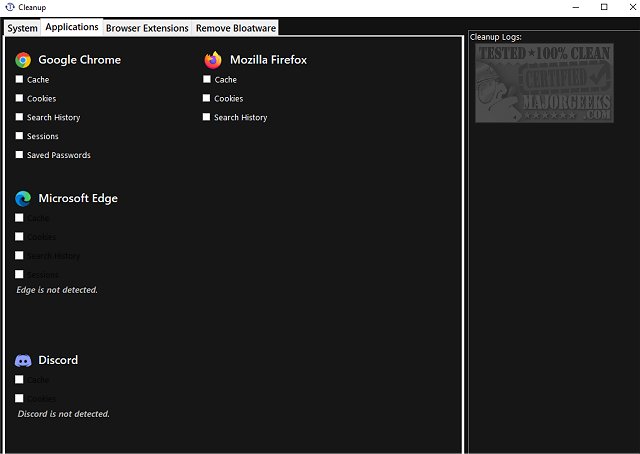Toggle Microsoft Edge Cache checkbox

pos(19,218)
